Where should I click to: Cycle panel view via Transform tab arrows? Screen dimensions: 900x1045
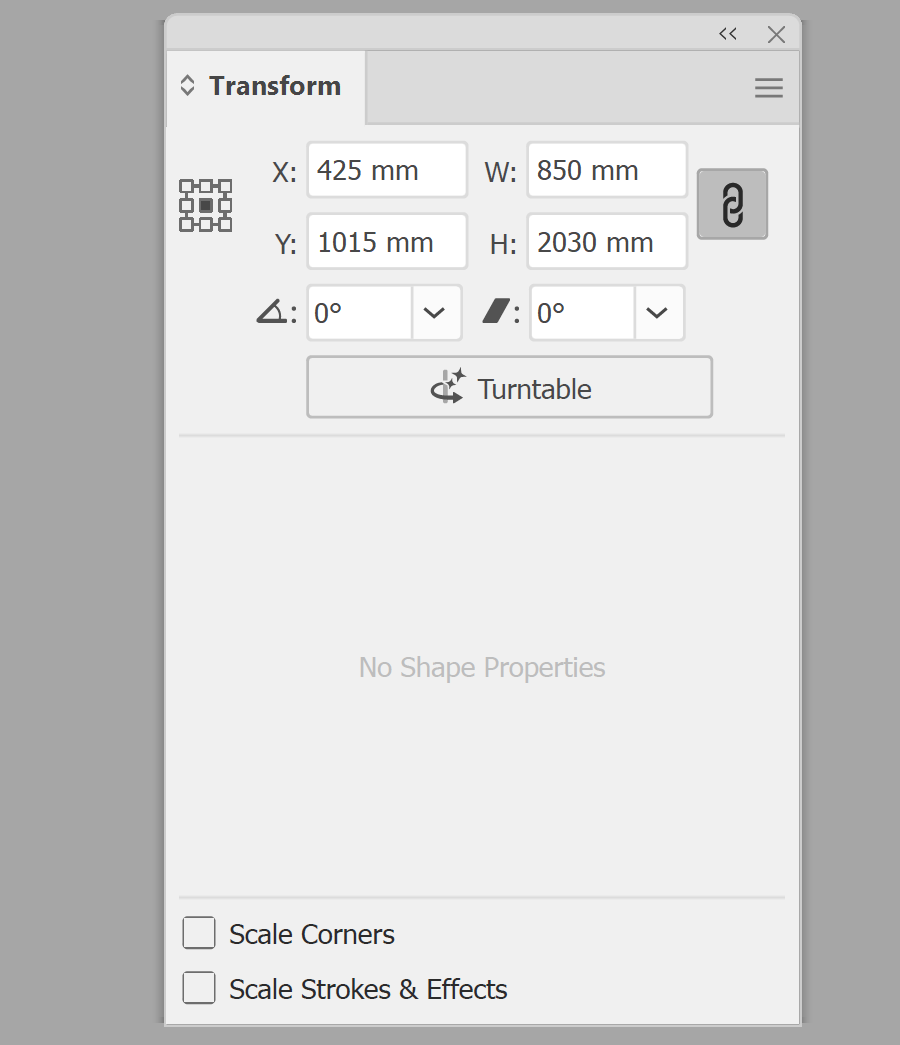click(187, 85)
